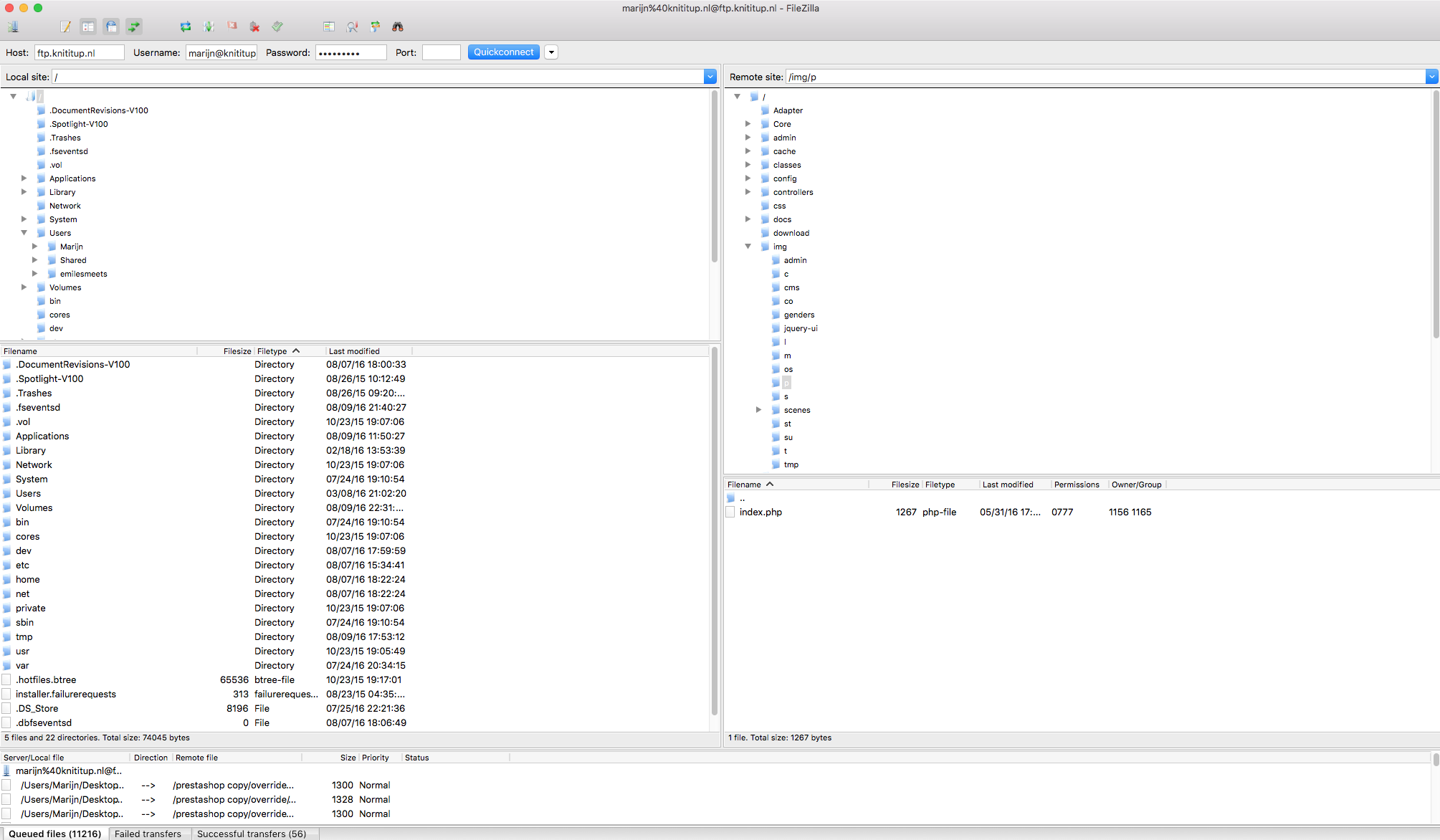Toggle local directory tree display
The height and width of the screenshot is (840, 1440).
88,27
